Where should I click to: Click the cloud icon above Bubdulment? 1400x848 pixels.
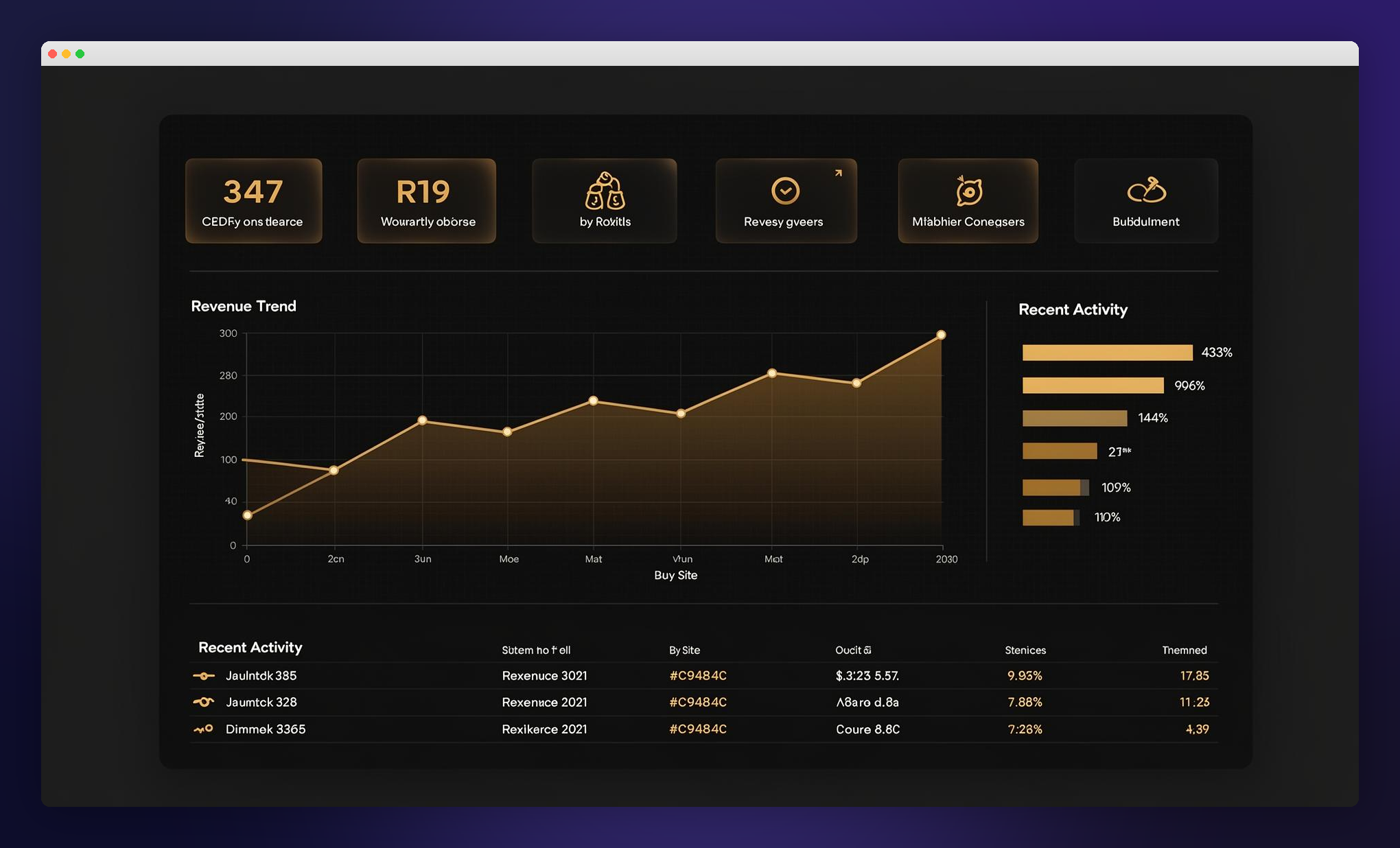(1146, 190)
